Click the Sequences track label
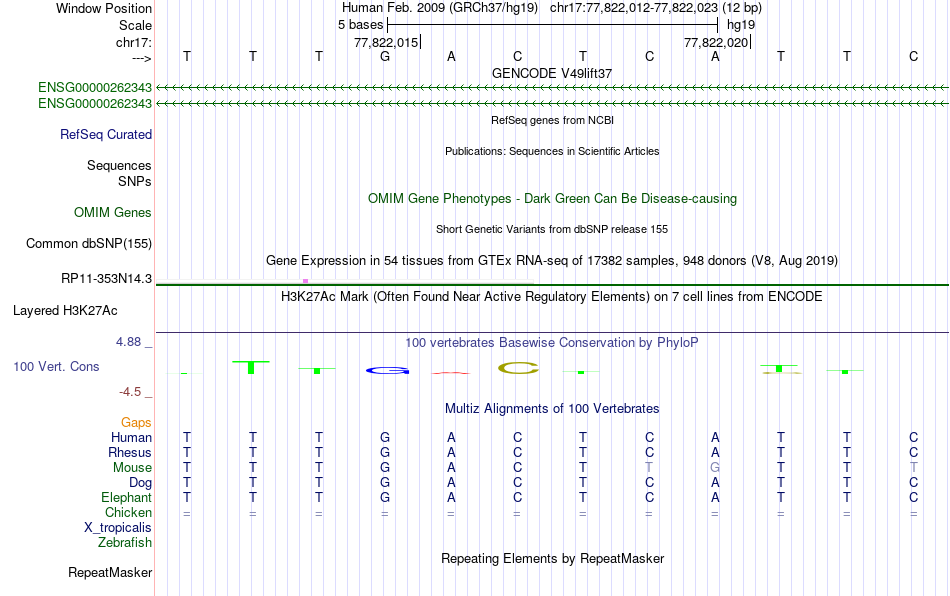Screen dimensions: 950x596 pyautogui.click(x=119, y=165)
